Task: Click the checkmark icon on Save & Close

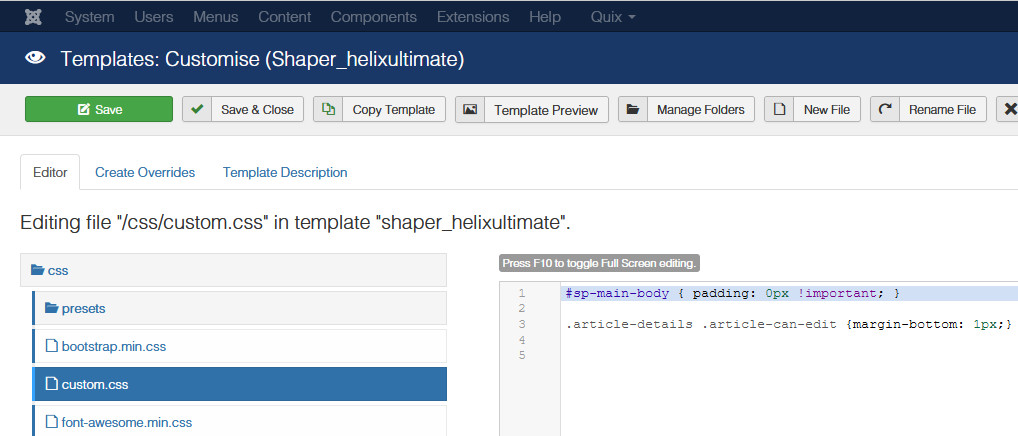Action: click(x=197, y=110)
